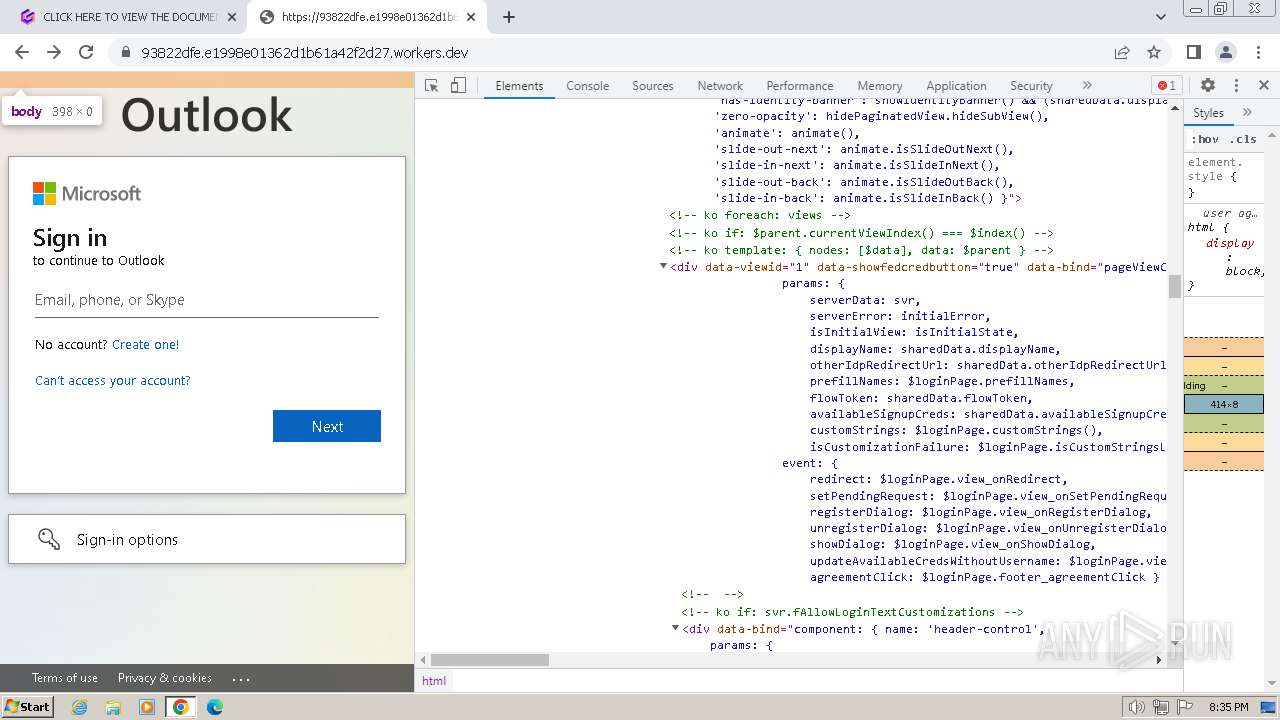1280x720 pixels.
Task: Open the Memory tab
Action: click(x=880, y=86)
